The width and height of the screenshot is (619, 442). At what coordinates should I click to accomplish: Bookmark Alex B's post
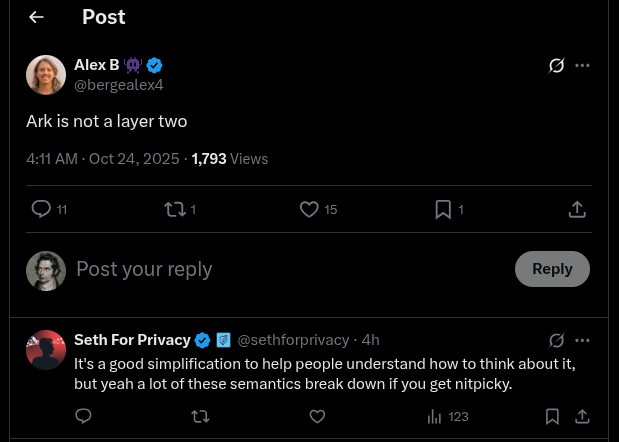pyautogui.click(x=443, y=209)
